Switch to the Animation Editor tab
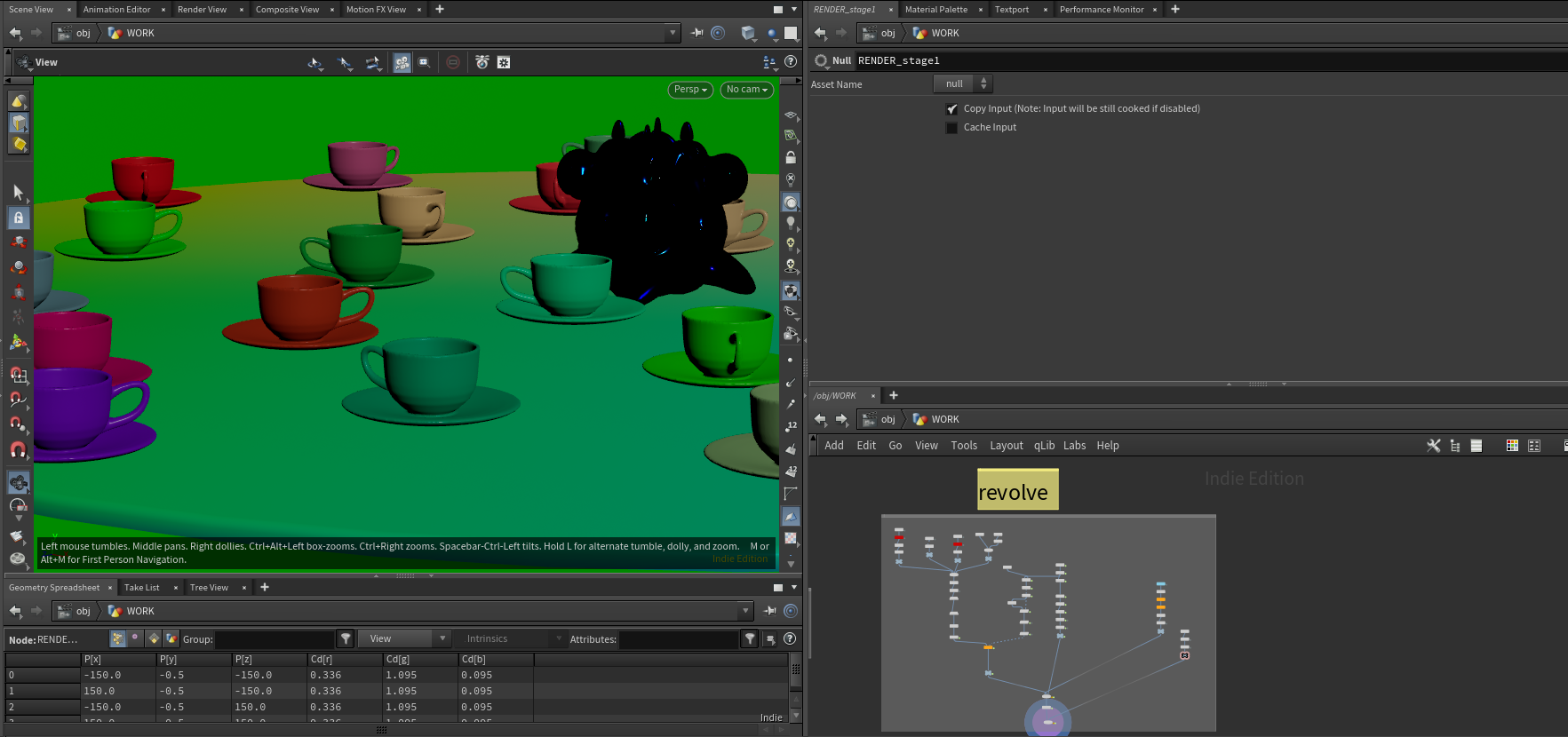Screen dimensions: 1568x737 pos(116,10)
